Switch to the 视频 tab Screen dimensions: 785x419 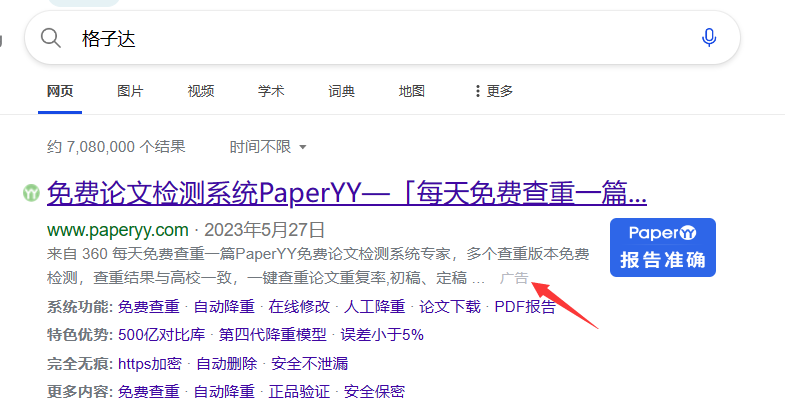[200, 91]
